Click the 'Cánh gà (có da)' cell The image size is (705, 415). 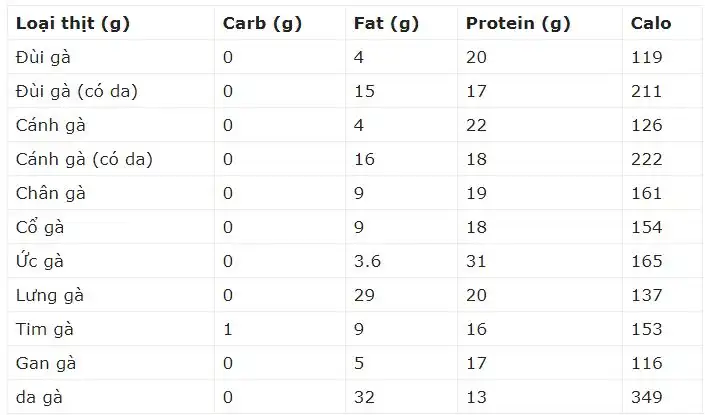(84, 159)
